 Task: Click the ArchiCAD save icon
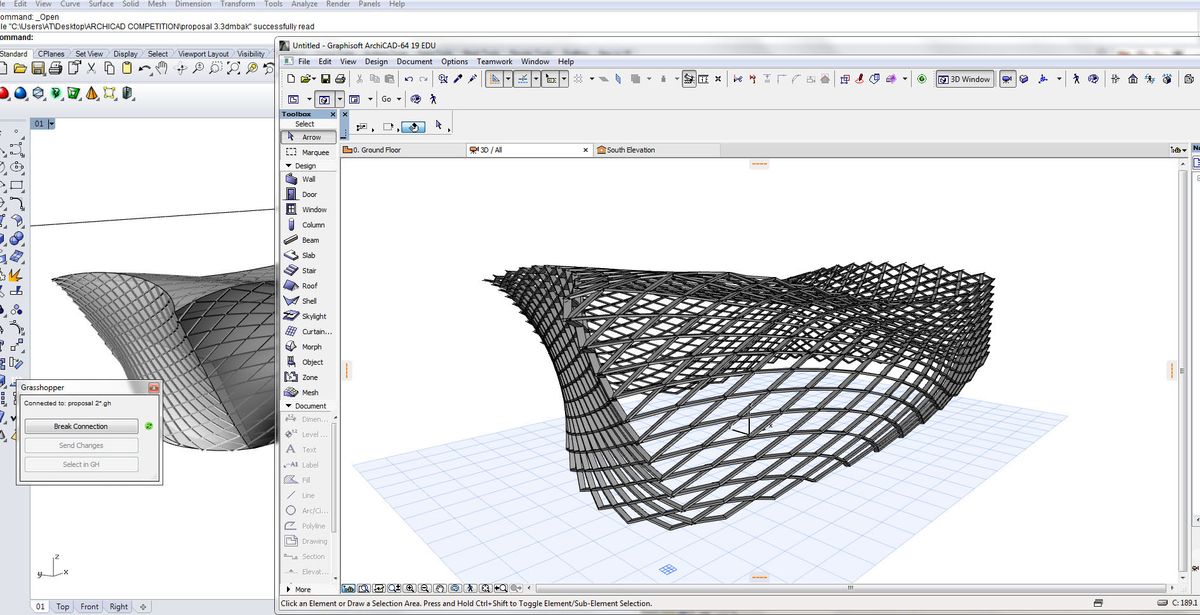pos(325,79)
